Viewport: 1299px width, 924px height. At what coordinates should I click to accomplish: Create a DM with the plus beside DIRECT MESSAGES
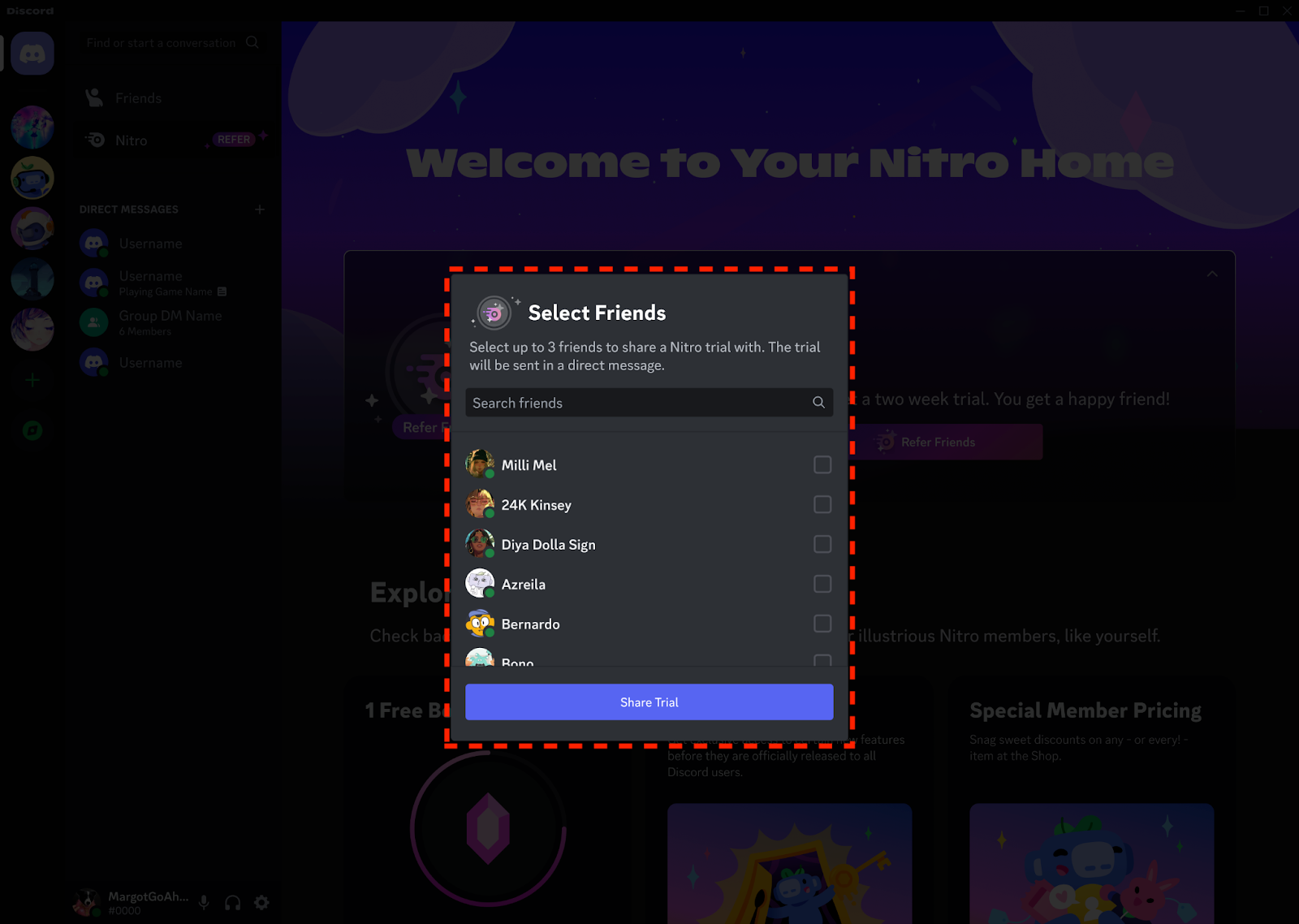tap(259, 209)
